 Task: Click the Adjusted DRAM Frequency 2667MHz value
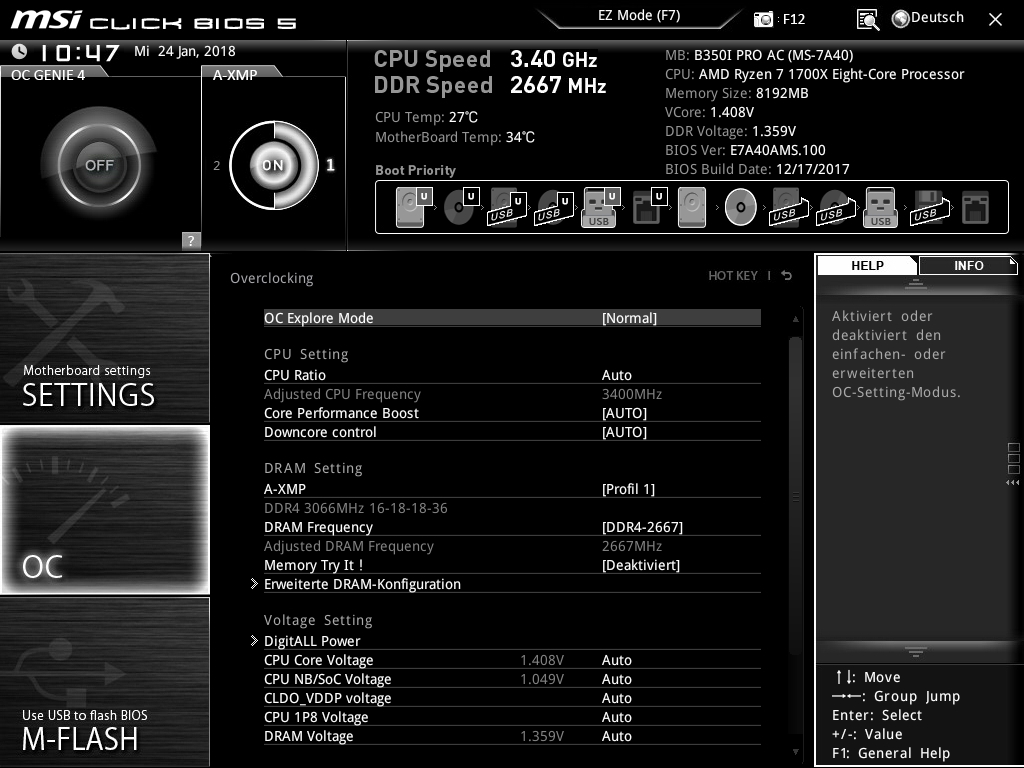click(632, 546)
